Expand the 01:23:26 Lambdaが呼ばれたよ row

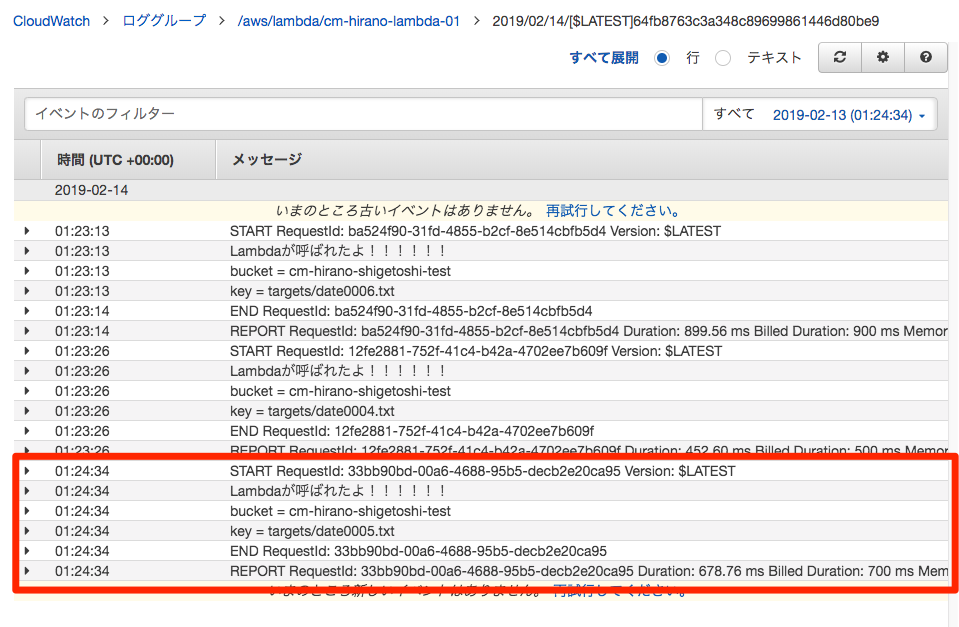[27, 371]
